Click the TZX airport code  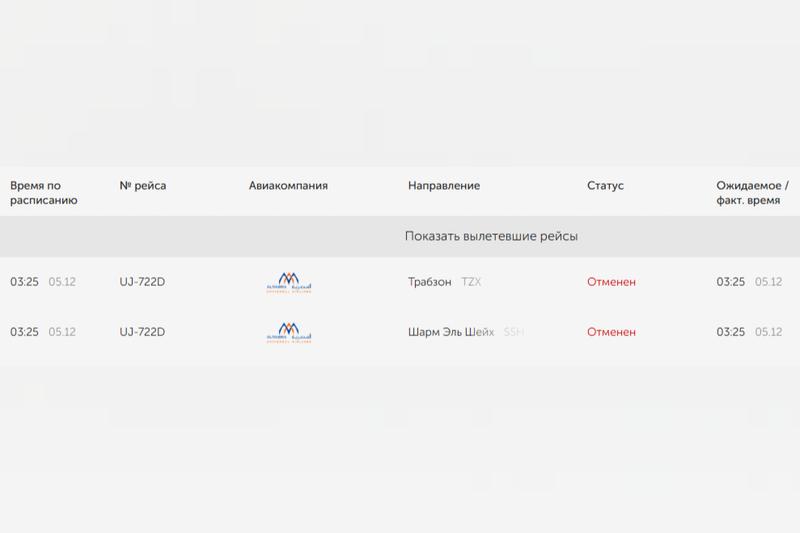point(471,282)
